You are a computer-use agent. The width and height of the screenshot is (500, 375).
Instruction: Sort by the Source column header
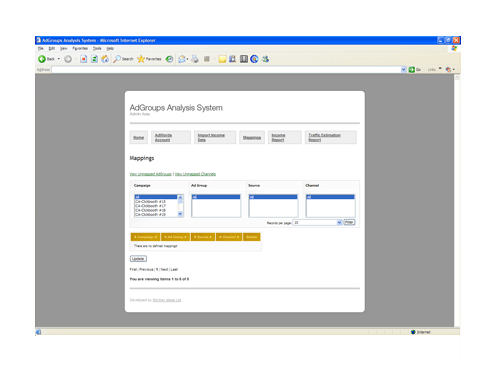coord(203,237)
